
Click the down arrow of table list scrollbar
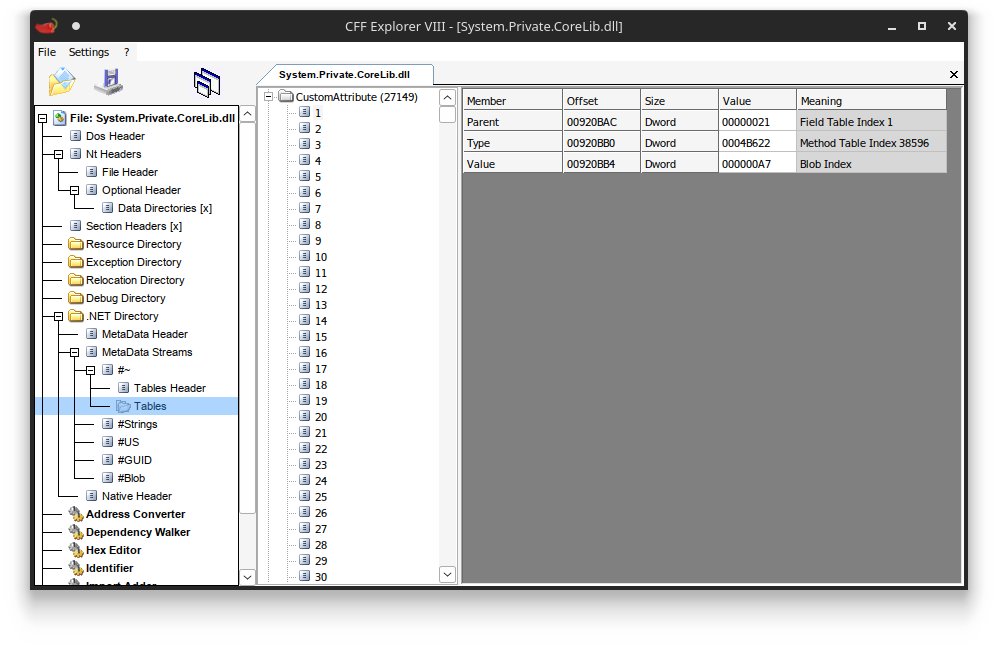tap(447, 574)
